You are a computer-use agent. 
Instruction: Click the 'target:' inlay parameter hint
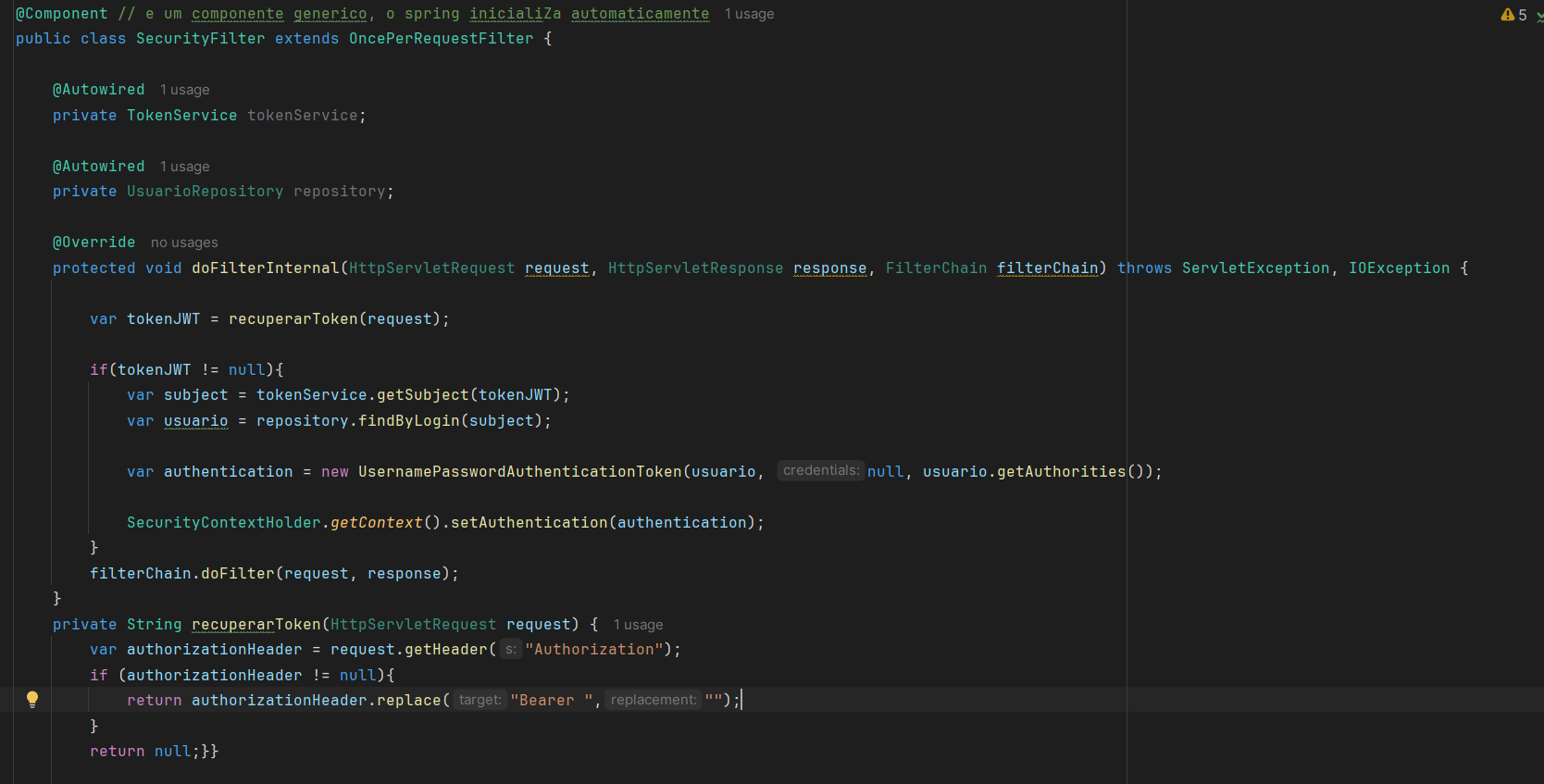(479, 700)
